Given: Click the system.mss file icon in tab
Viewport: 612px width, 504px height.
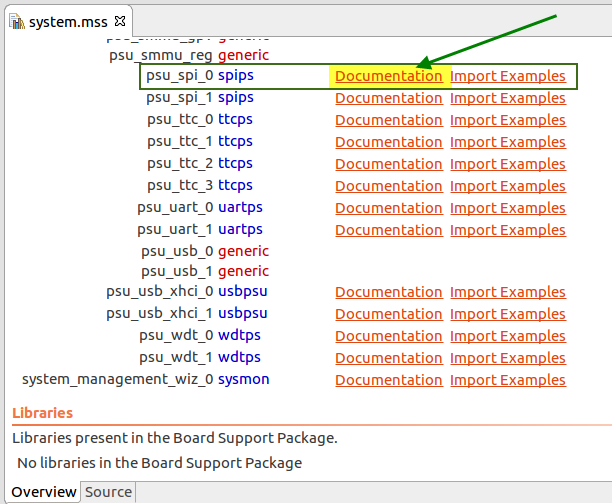Looking at the screenshot, I should coord(18,22).
